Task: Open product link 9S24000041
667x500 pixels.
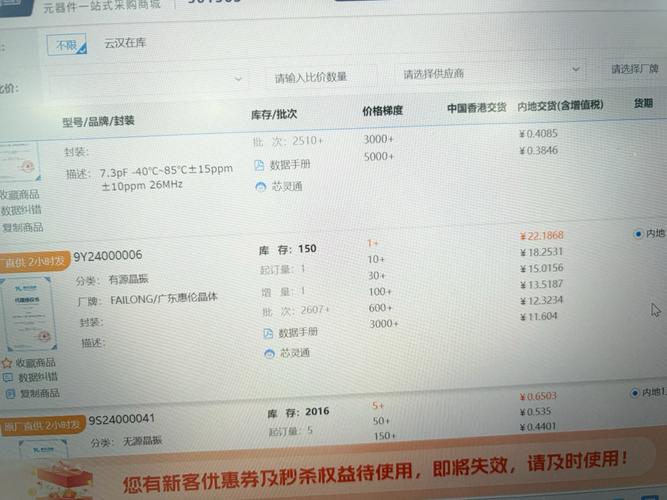Action: coord(121,420)
